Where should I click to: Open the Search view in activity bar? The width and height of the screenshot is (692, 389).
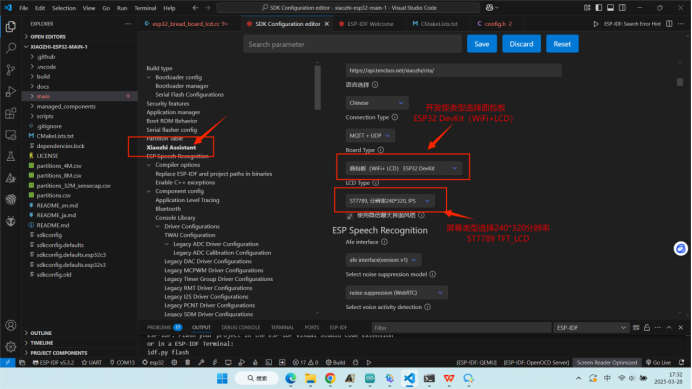tap(11, 48)
